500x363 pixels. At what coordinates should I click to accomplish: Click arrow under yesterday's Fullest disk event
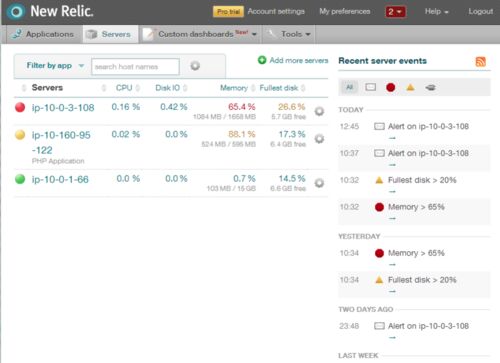coord(392,291)
